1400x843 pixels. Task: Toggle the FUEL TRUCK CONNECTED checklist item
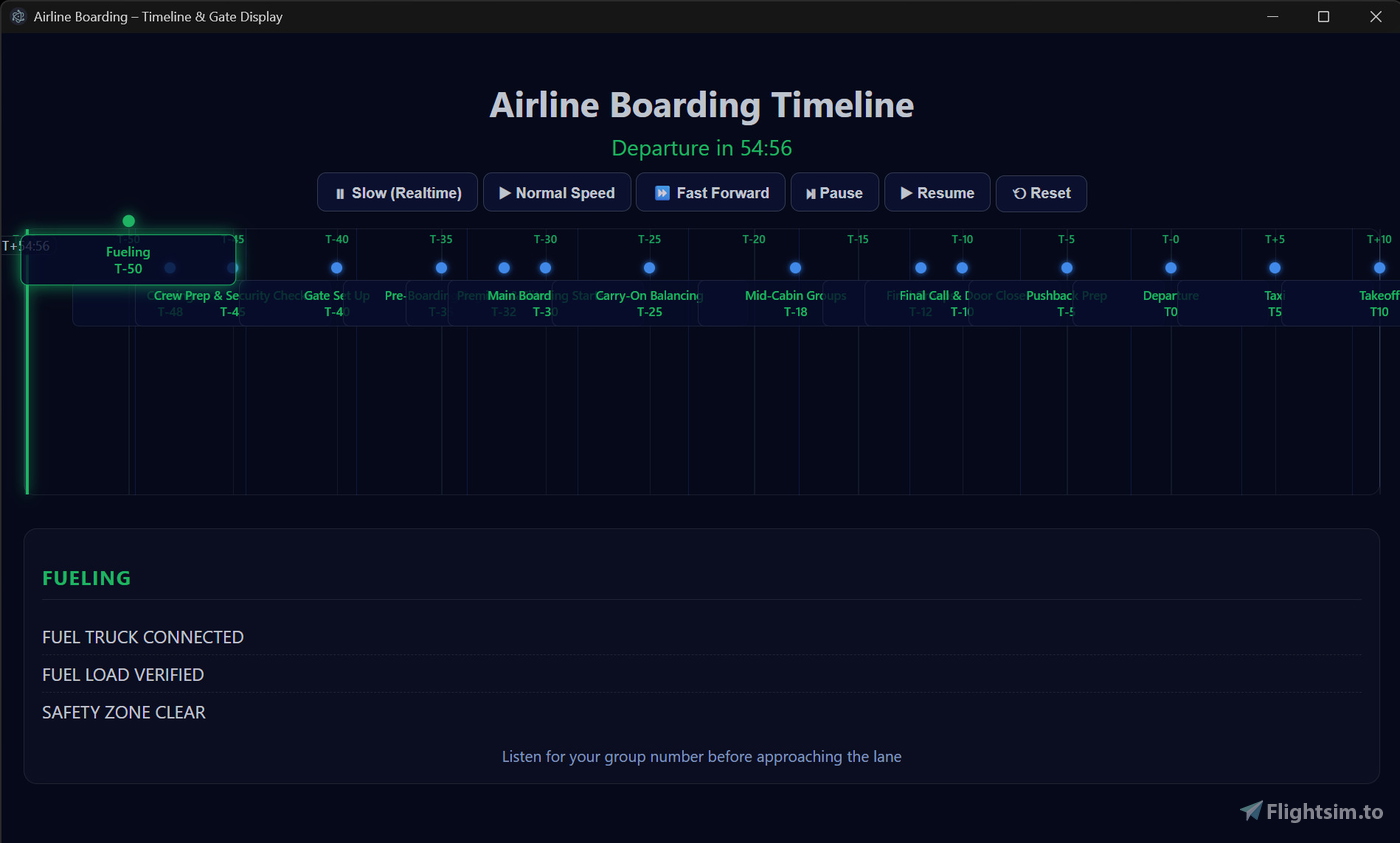[x=142, y=637]
